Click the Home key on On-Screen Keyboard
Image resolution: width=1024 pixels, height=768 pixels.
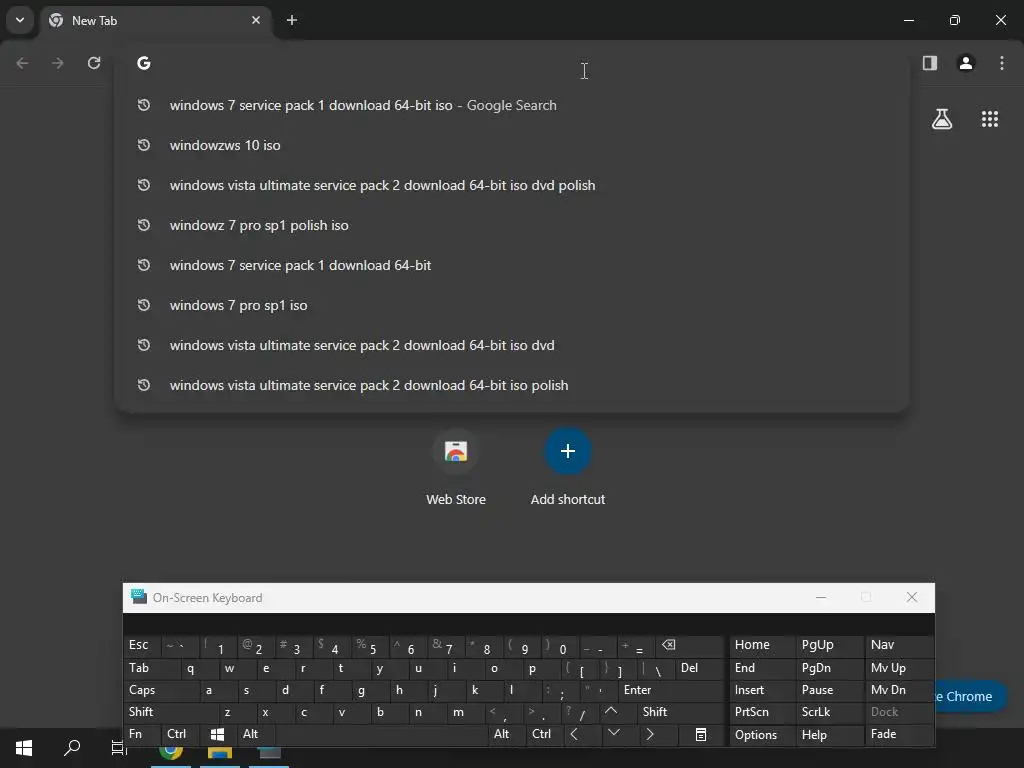click(761, 645)
